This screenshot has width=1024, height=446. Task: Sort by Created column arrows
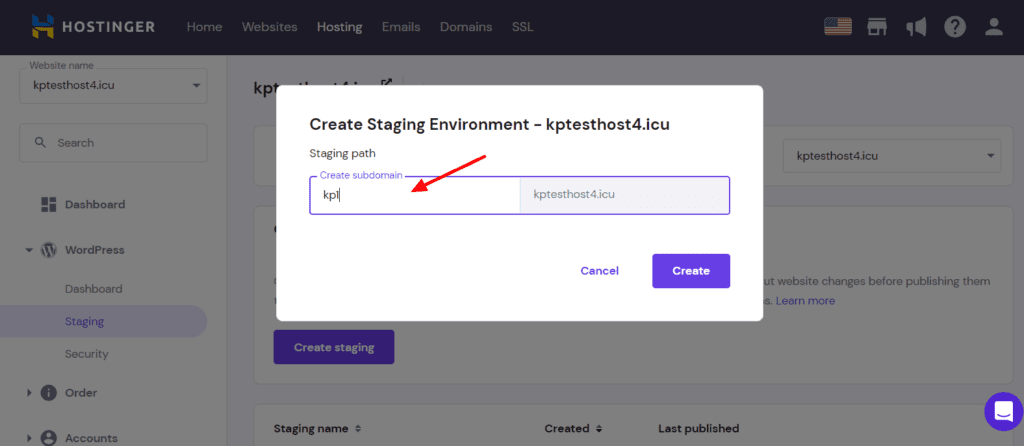(x=599, y=429)
